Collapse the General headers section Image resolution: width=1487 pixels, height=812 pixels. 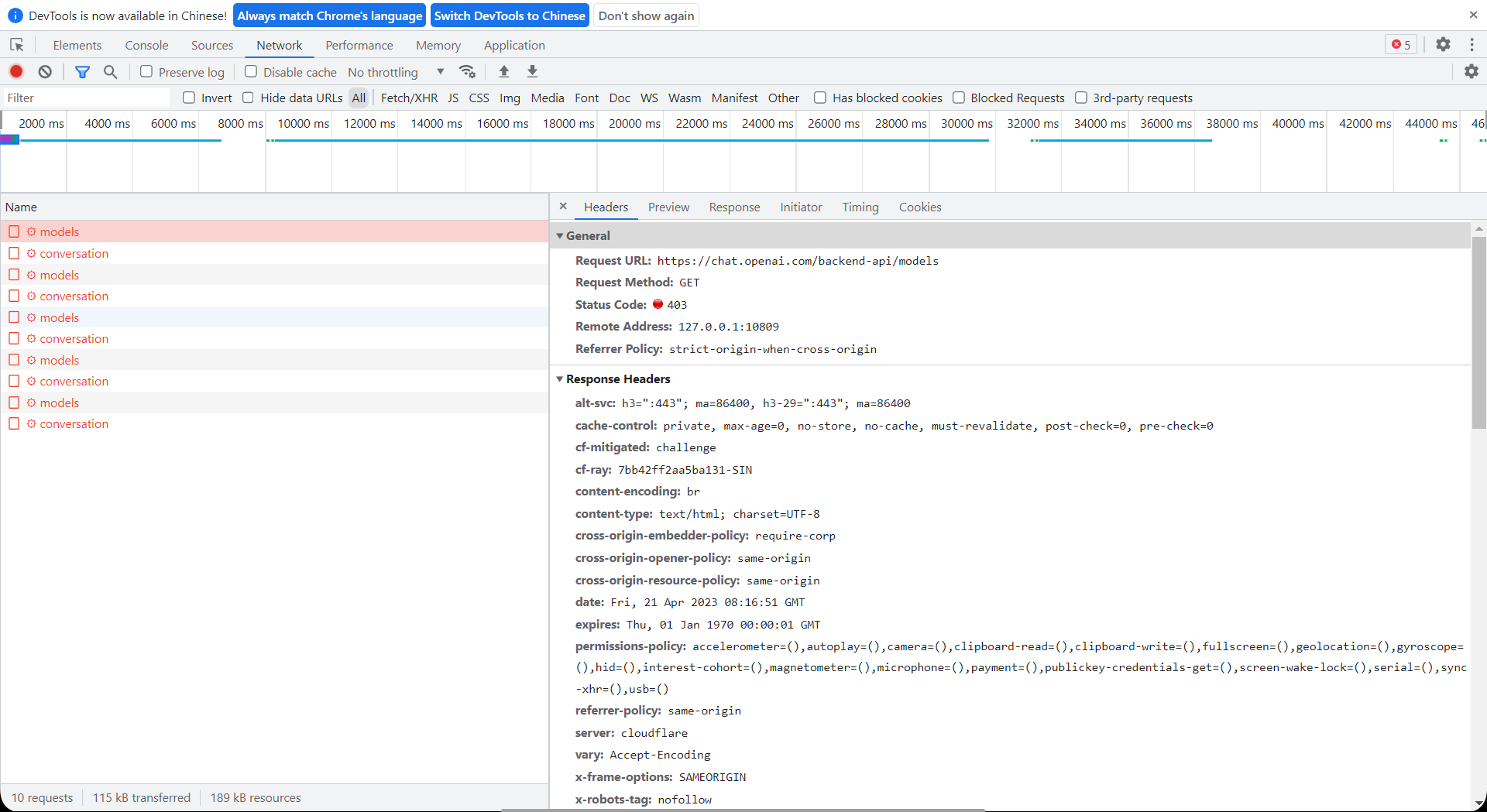point(561,235)
